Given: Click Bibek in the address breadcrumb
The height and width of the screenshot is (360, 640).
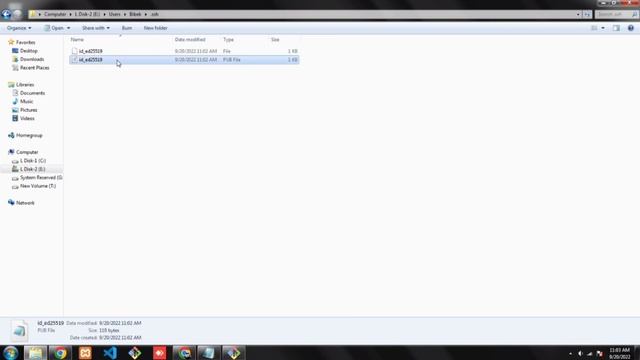Looking at the screenshot, I should [135, 14].
